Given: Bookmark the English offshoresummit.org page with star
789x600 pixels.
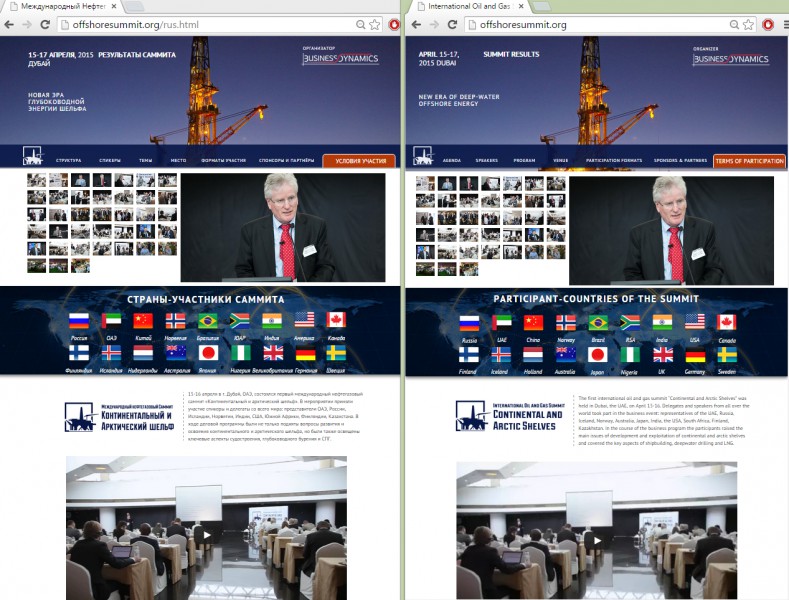Looking at the screenshot, I should [749, 25].
